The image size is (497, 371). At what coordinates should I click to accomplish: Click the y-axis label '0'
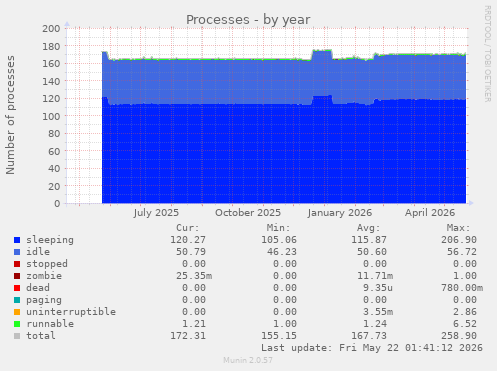[x=57, y=203]
